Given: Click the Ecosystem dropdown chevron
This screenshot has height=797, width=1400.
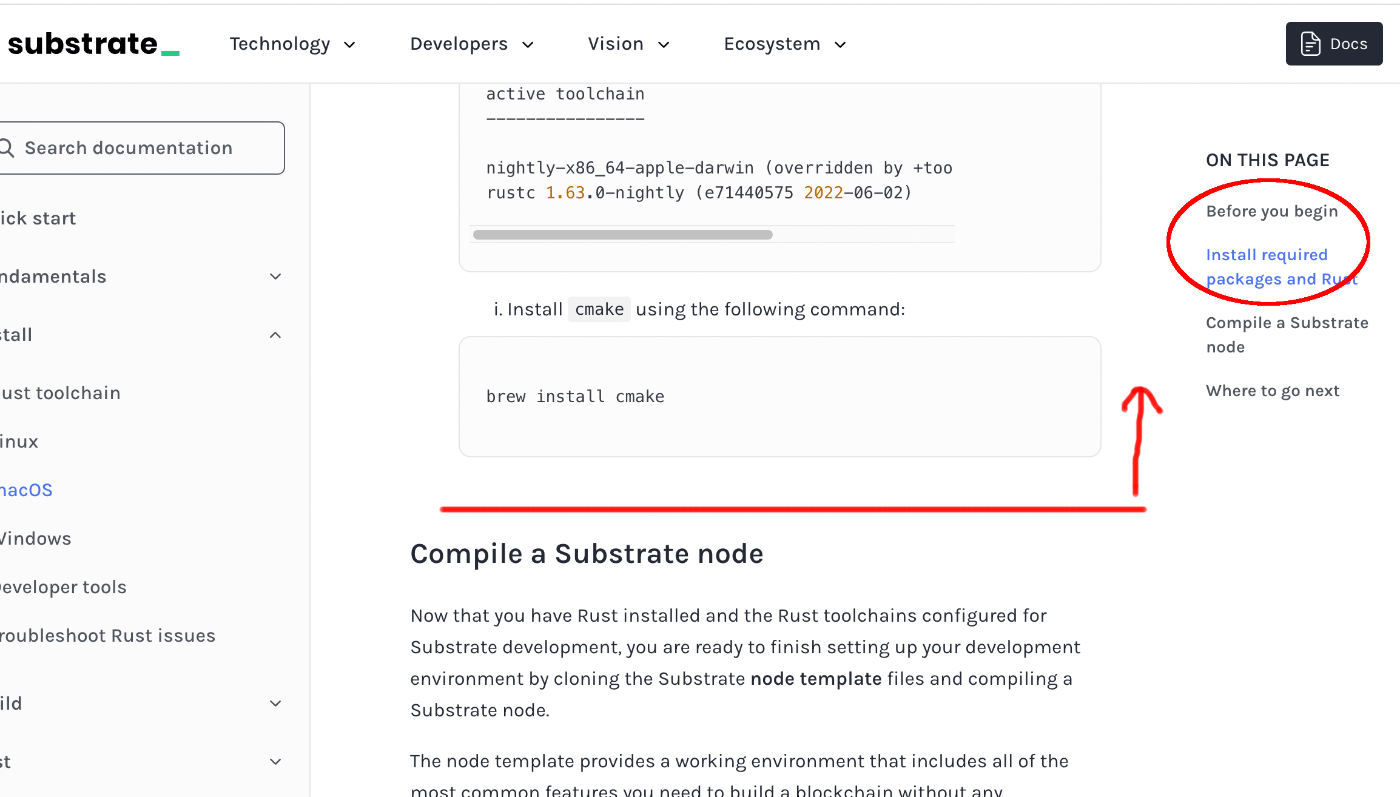Looking at the screenshot, I should click(840, 45).
